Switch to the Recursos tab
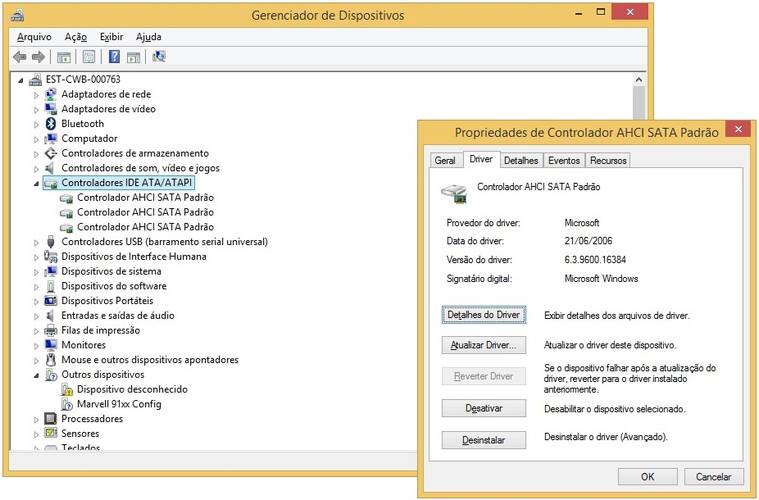759x500 pixels. [608, 160]
